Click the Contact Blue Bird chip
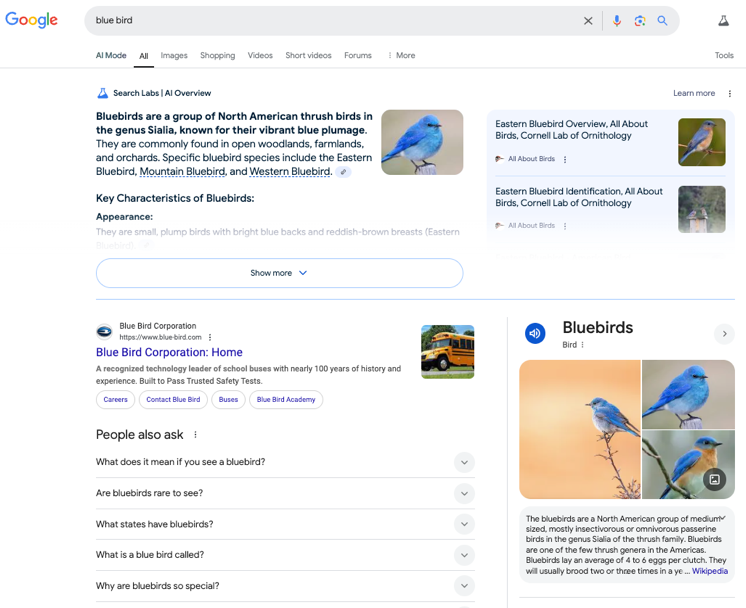 173,400
